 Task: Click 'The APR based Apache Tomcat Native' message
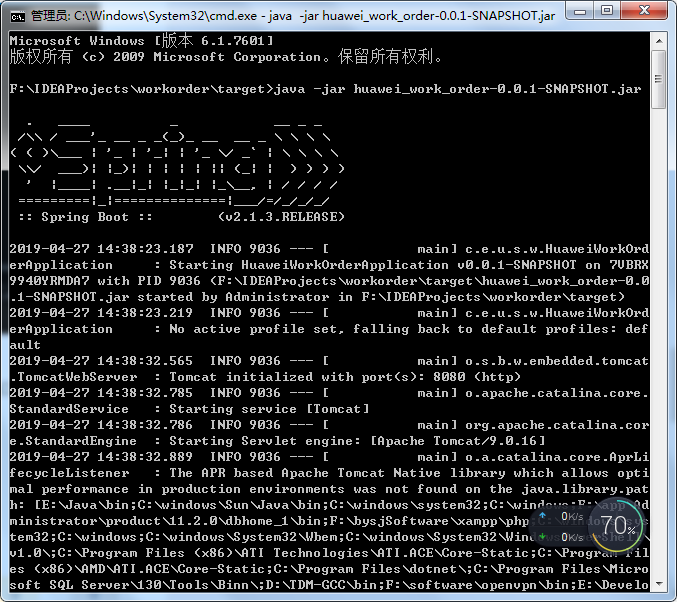[x=305, y=473]
